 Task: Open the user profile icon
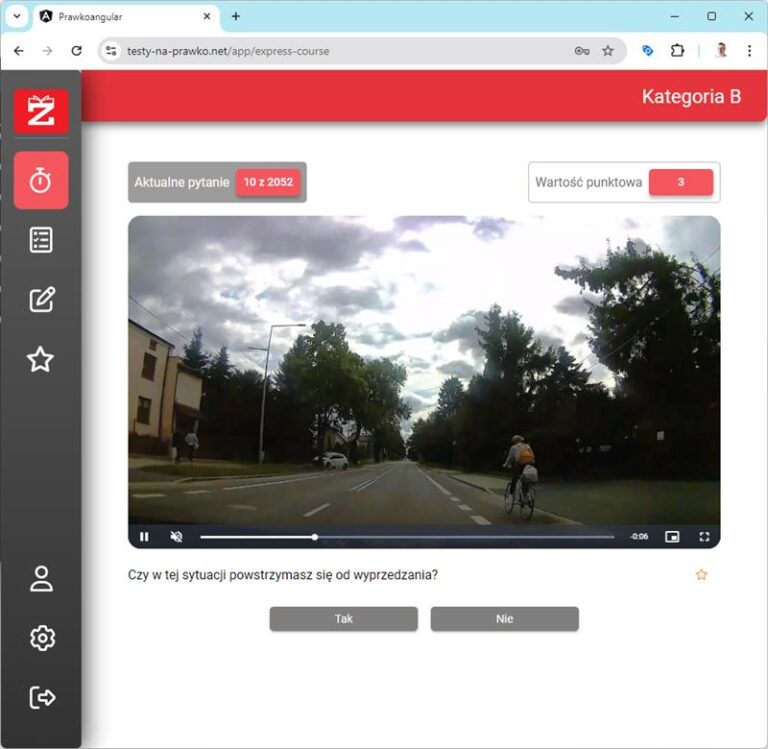coord(41,579)
